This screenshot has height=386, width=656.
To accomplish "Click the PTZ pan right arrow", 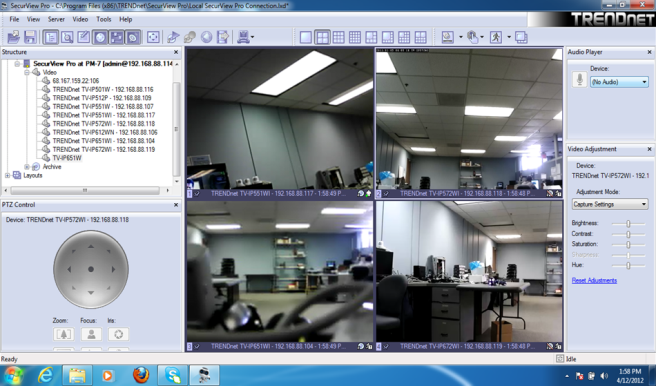I will [113, 269].
